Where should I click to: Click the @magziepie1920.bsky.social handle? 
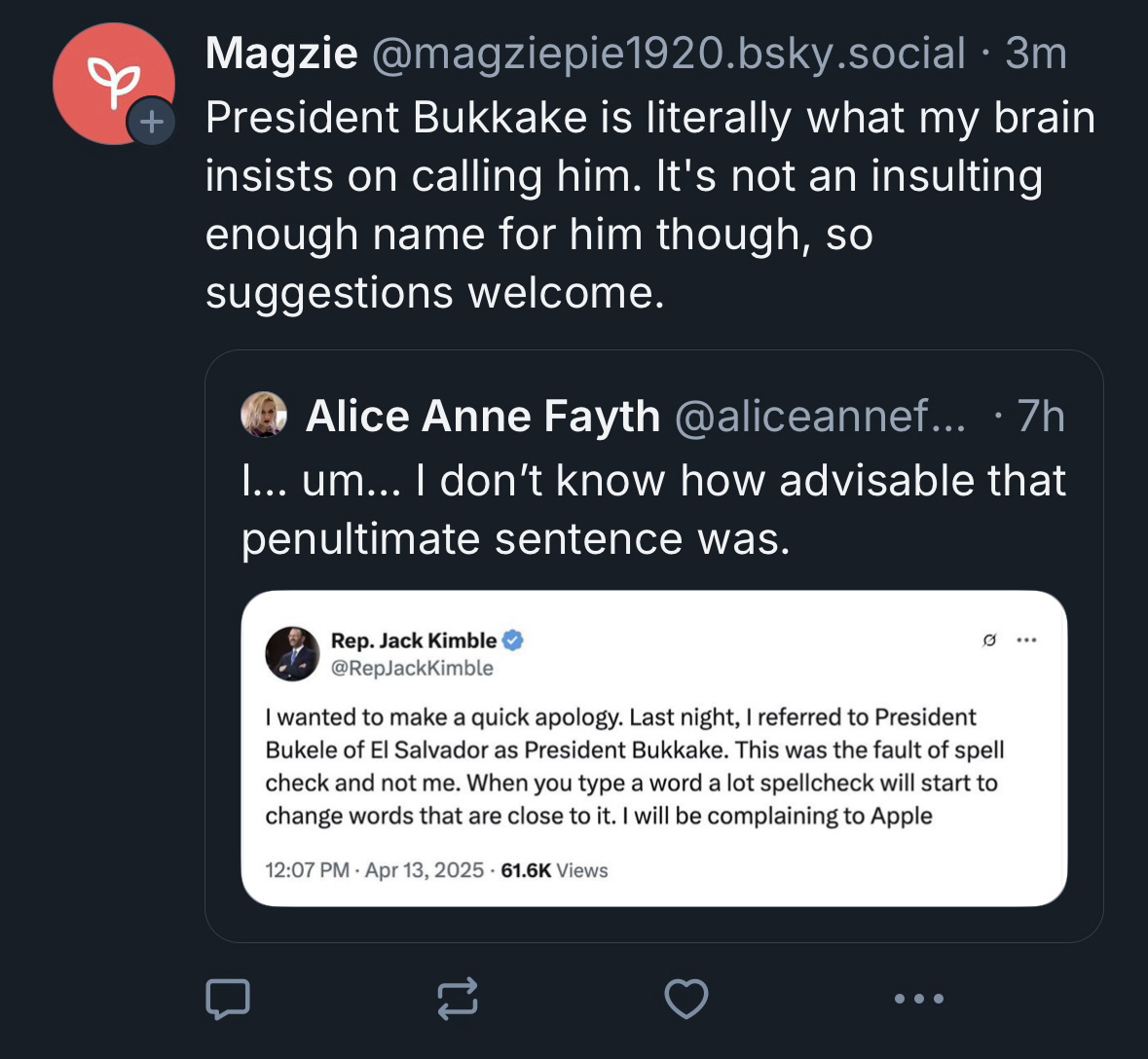click(x=668, y=53)
